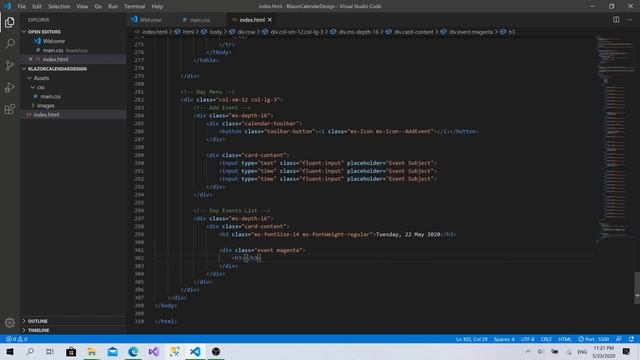
Task: Open the Selection menu
Action: [x=59, y=7]
